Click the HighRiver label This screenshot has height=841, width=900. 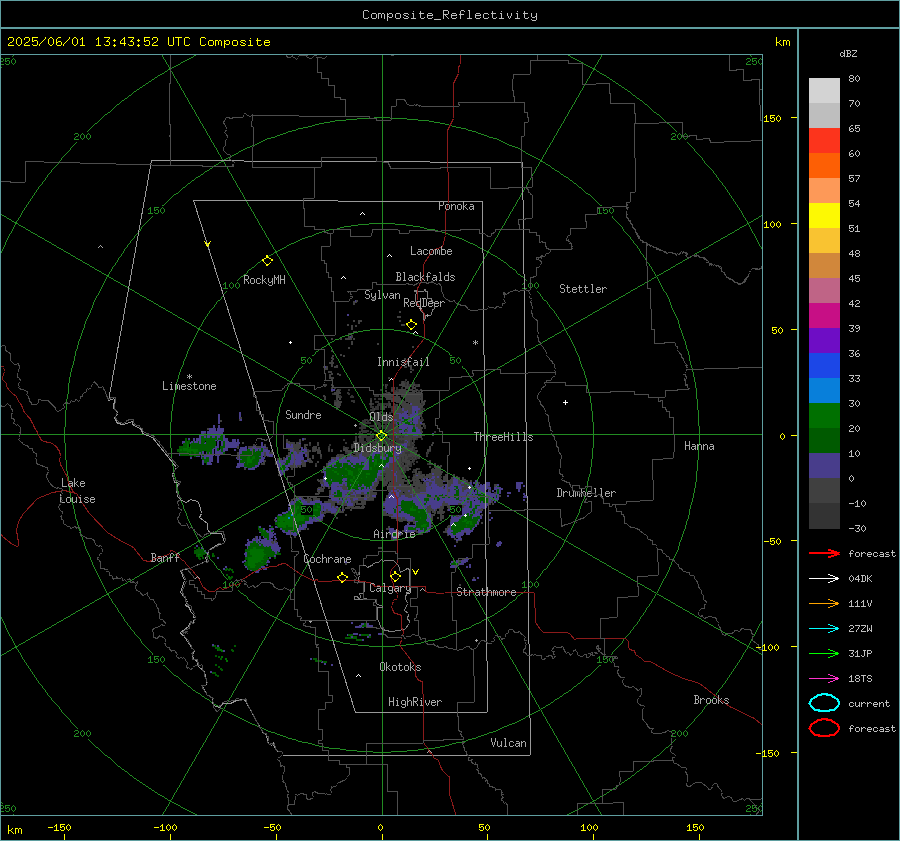[x=415, y=702]
